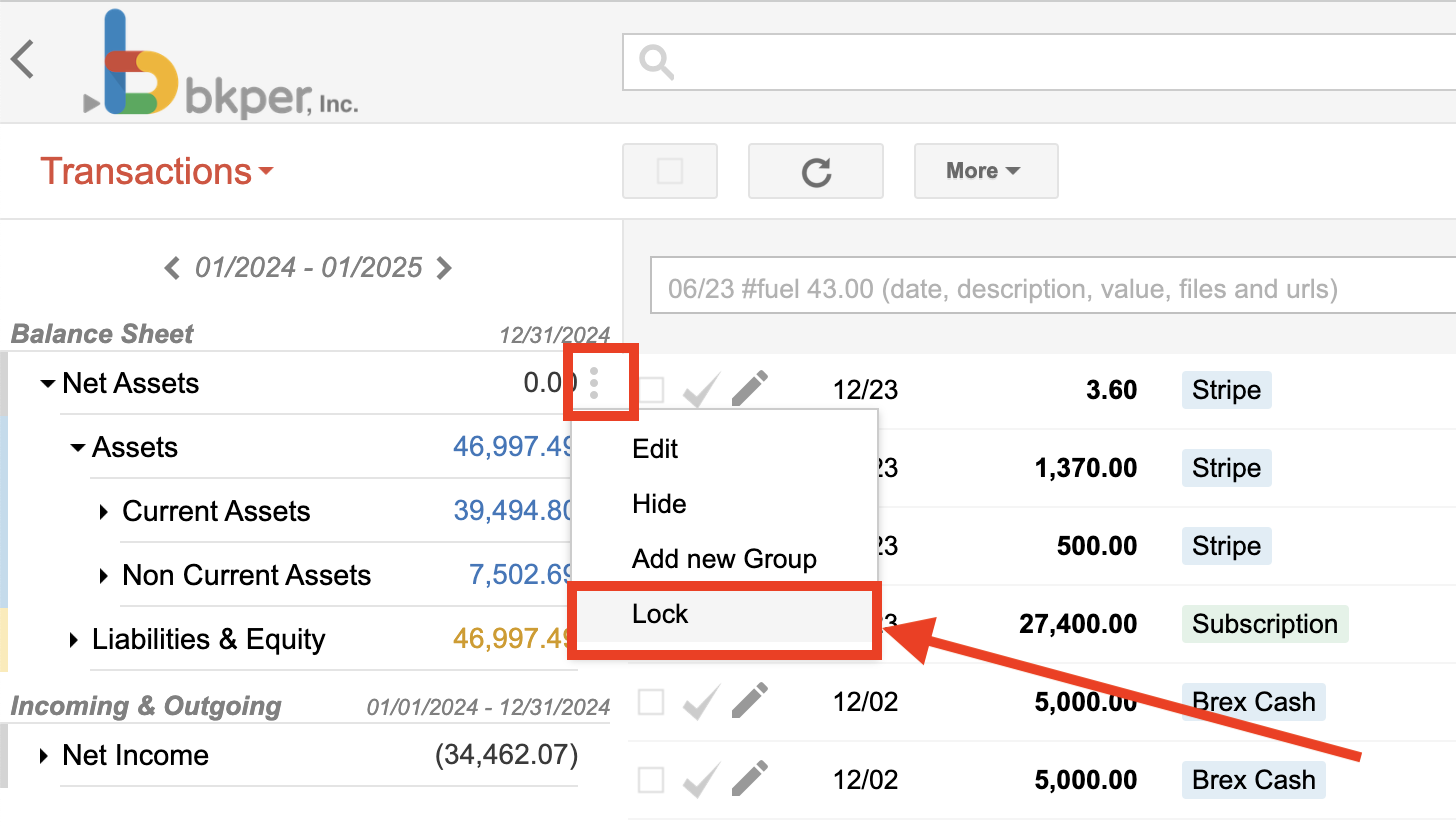
Task: Click edit pencil on 3.60 Stripe transaction
Action: [750, 389]
